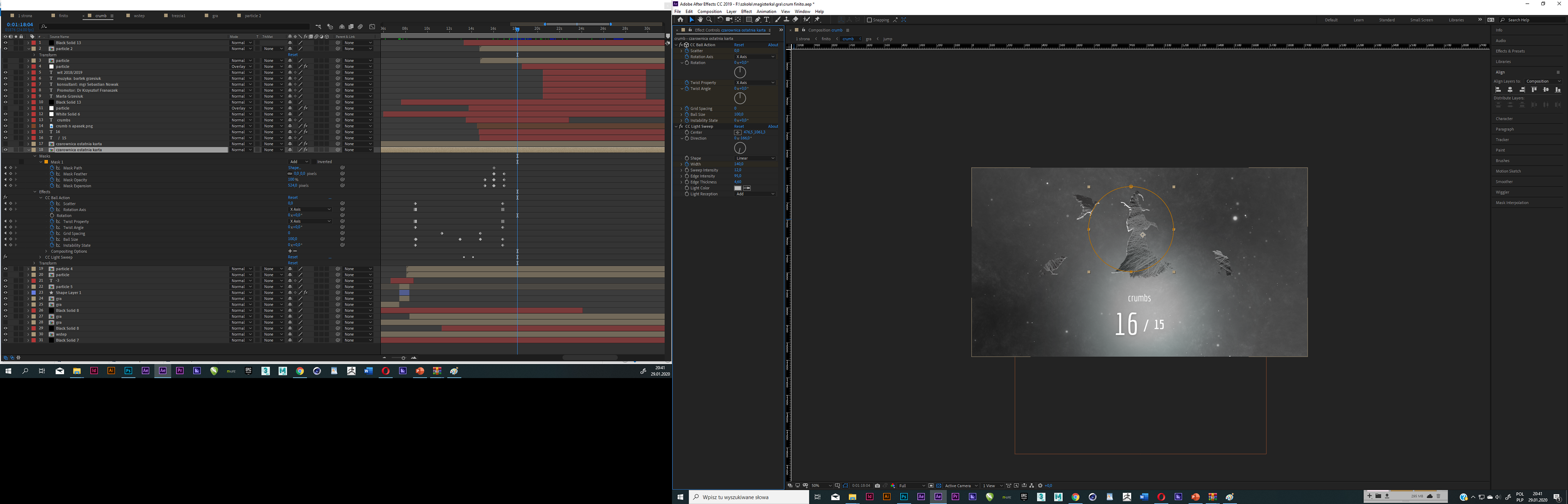This screenshot has width=1568, height=504.
Task: Switch to the 'wstep' timeline tab
Action: [x=139, y=16]
